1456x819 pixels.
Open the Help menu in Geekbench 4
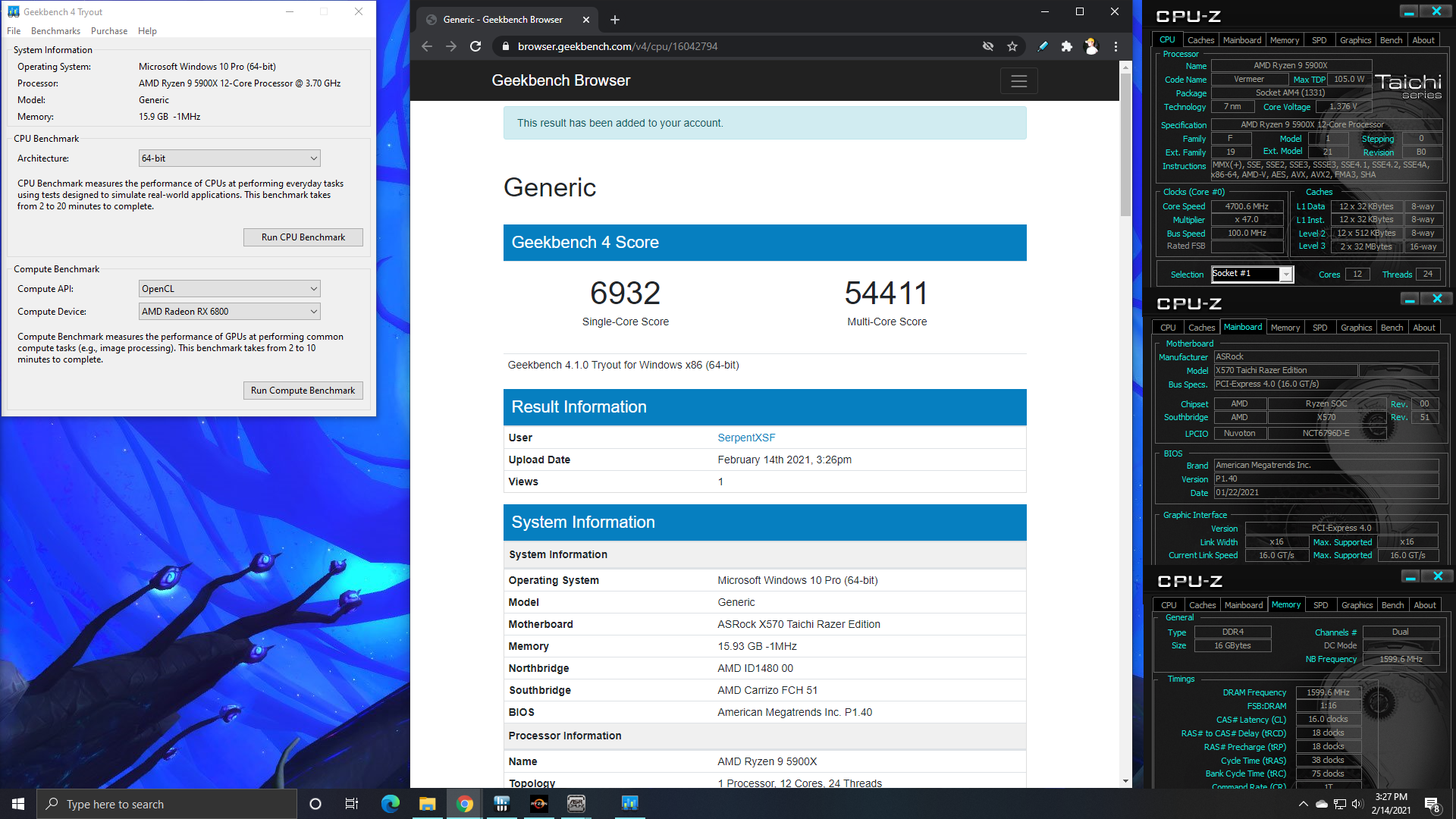[147, 31]
